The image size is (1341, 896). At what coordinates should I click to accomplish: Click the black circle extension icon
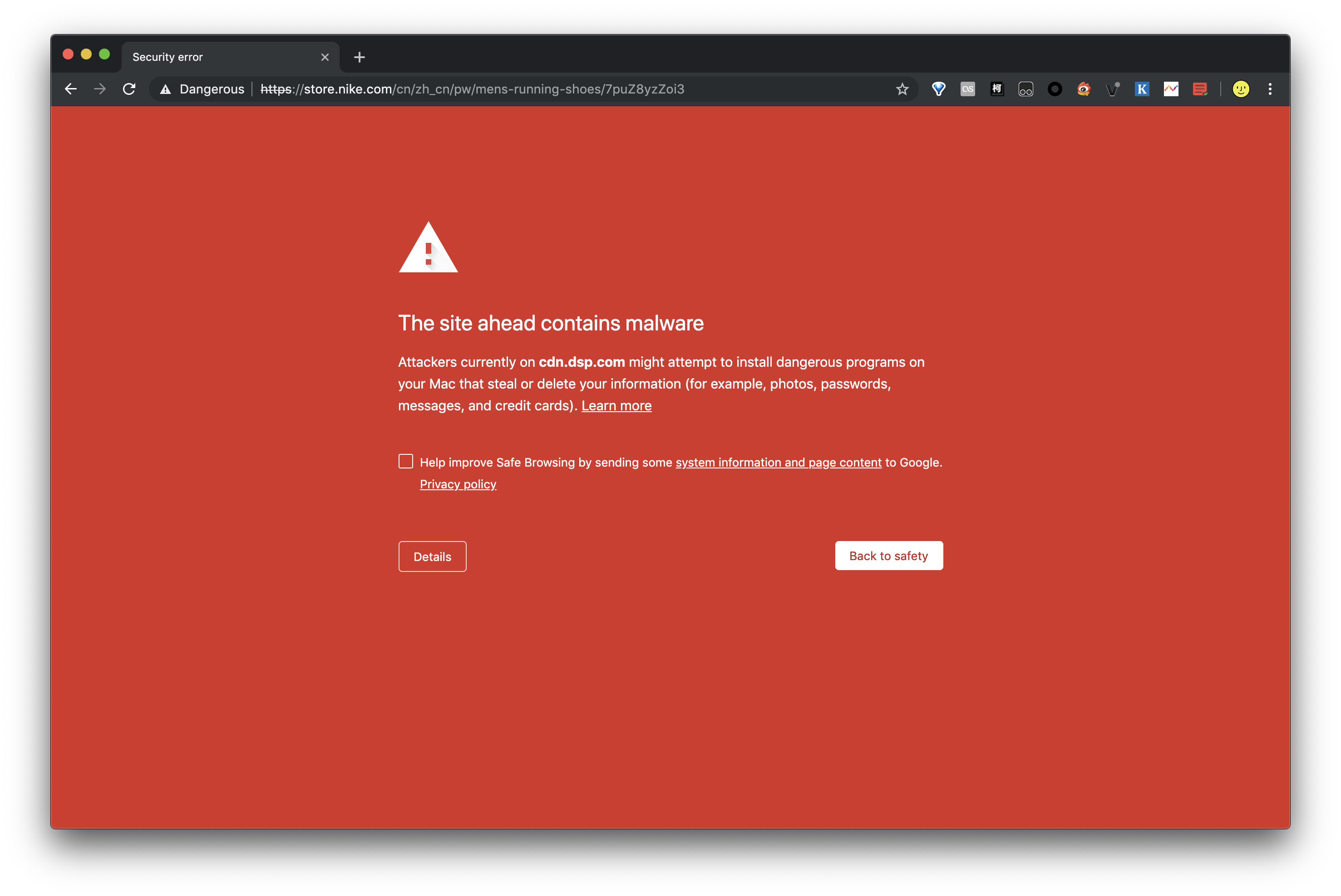[1055, 89]
